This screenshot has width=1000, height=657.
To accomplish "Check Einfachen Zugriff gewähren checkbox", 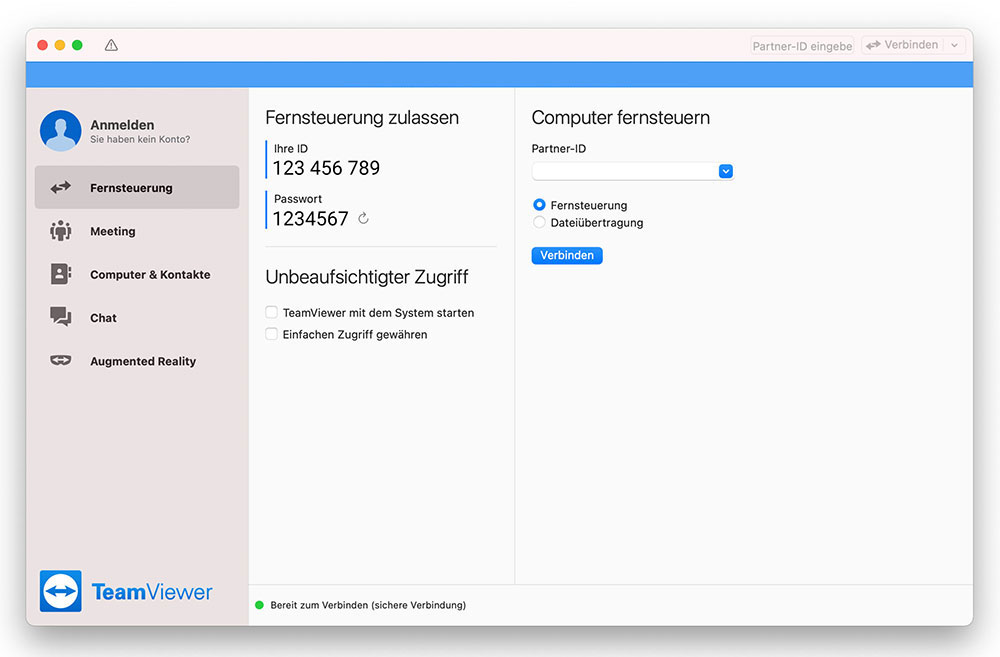I will point(271,334).
